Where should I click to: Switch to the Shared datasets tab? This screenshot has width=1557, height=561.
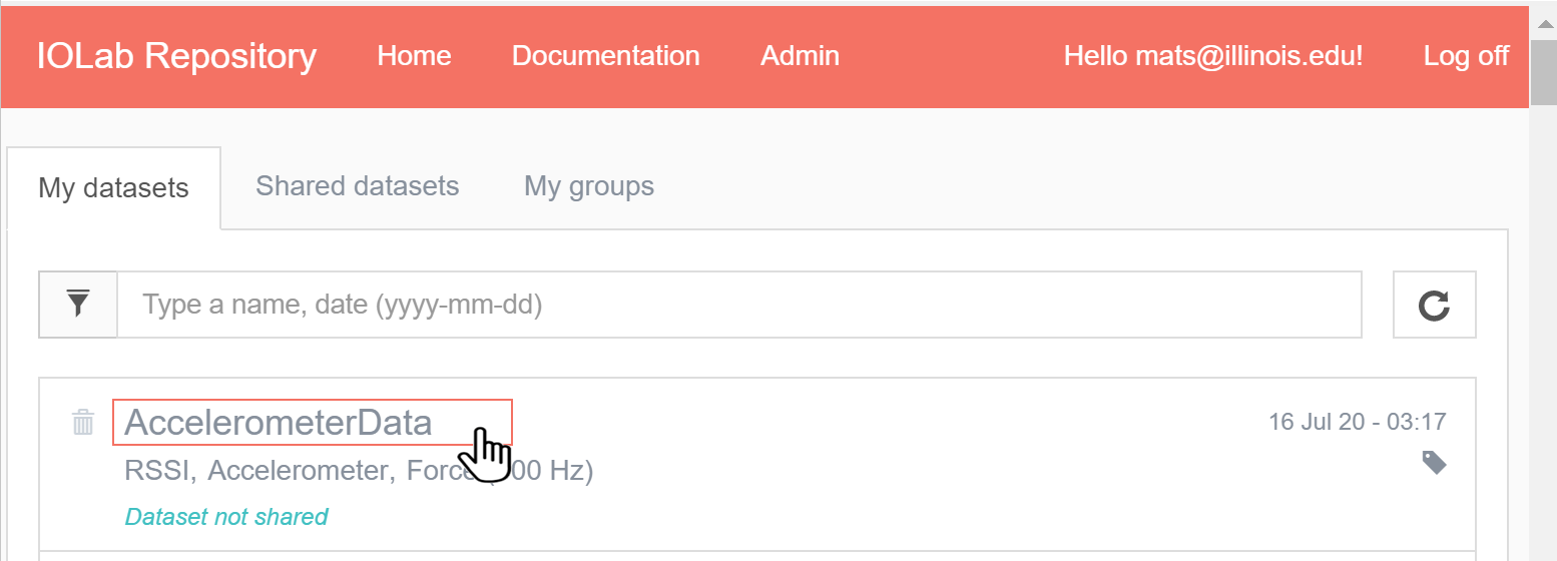click(x=357, y=186)
